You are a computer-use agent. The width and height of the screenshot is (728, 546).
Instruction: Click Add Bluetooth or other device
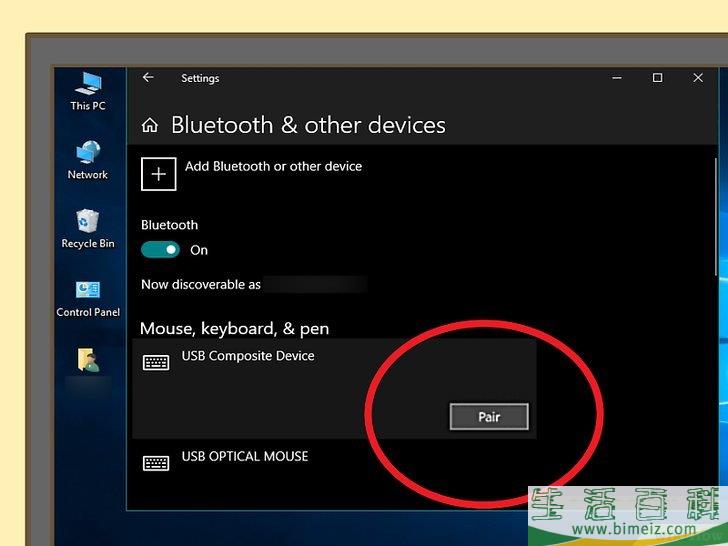(x=273, y=166)
